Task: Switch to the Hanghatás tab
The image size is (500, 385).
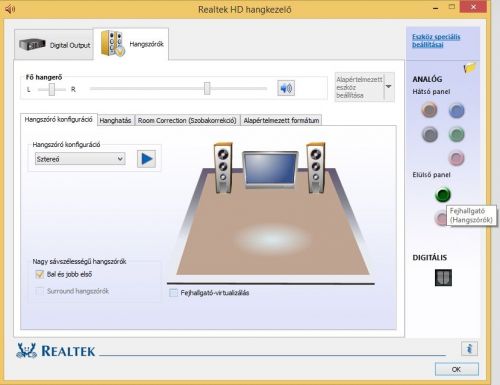Action: tap(115, 120)
